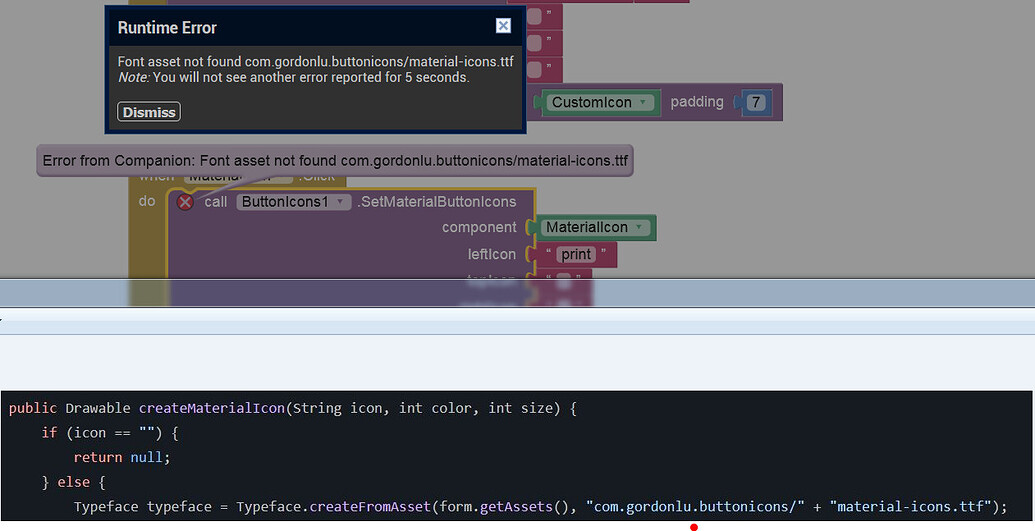Select the padding number block 7
Viewport: 1035px width, 531px height.
755,102
